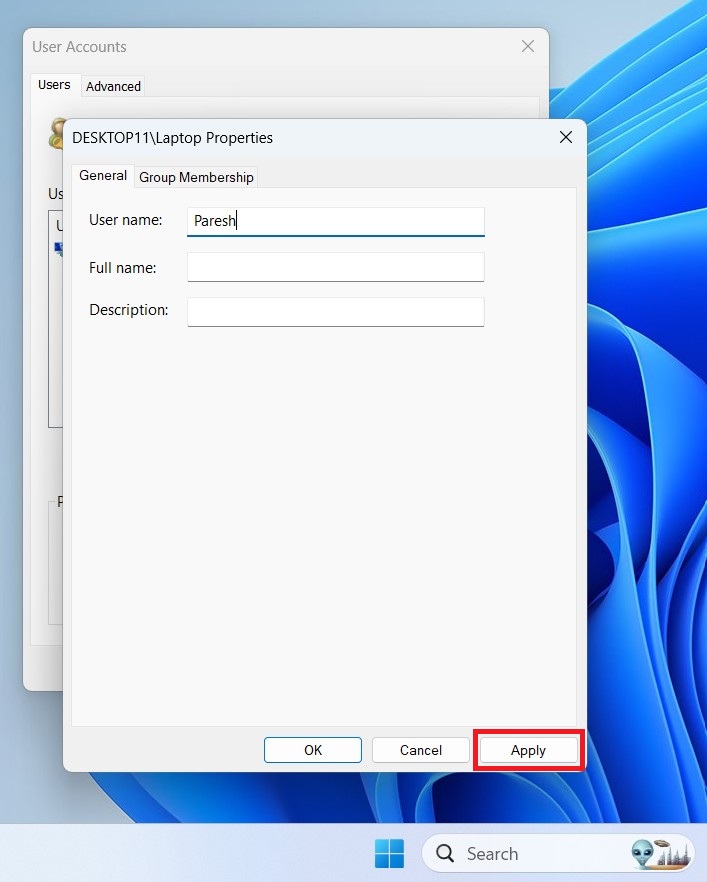
Task: Click the DESKTOP11\Laptop Properties title bar
Action: click(300, 138)
